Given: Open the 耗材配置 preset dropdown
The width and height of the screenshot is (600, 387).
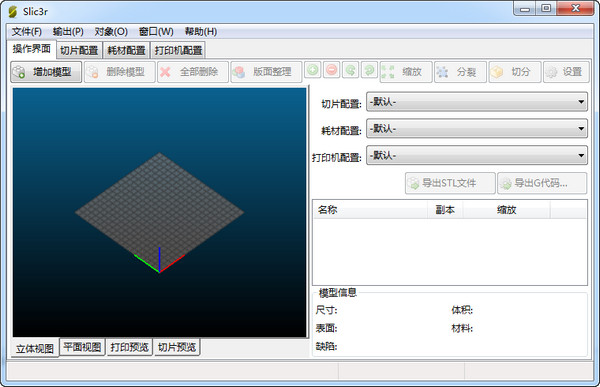Looking at the screenshot, I should pos(477,129).
